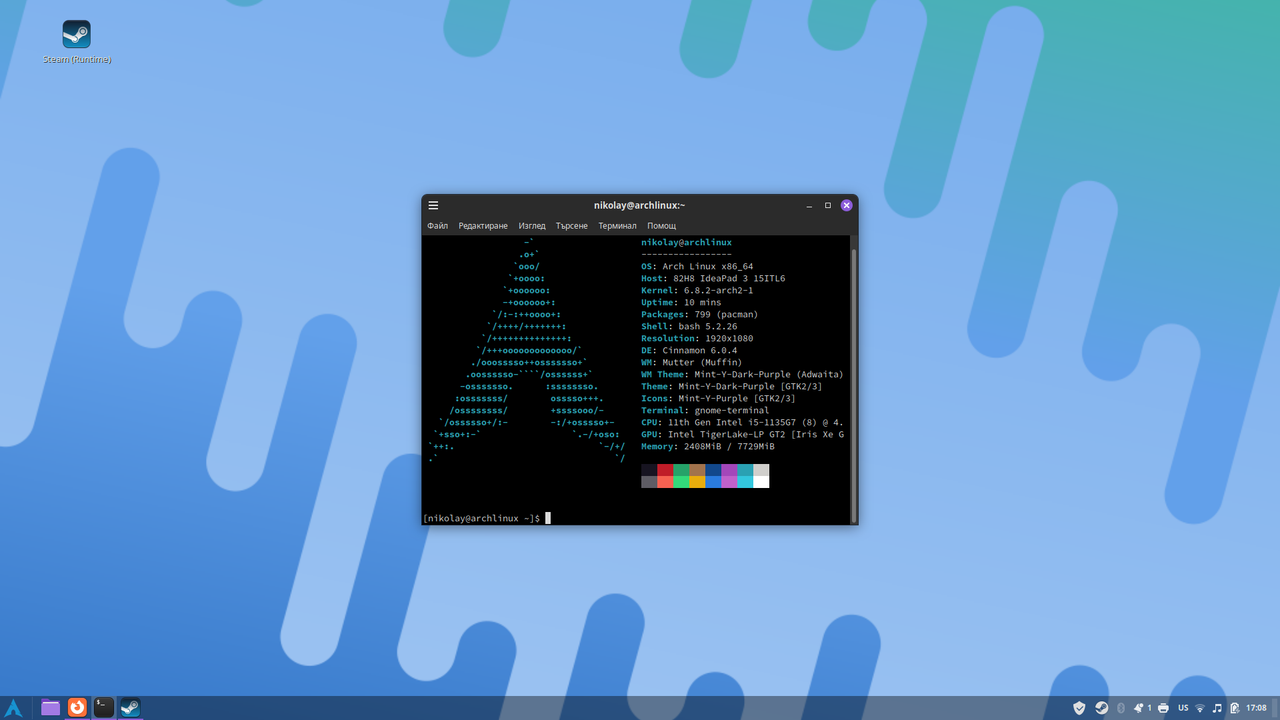The height and width of the screenshot is (720, 1280).
Task: Click the 'CPU: 11th Gen Intel i5-1135G7' line
Action: point(742,422)
